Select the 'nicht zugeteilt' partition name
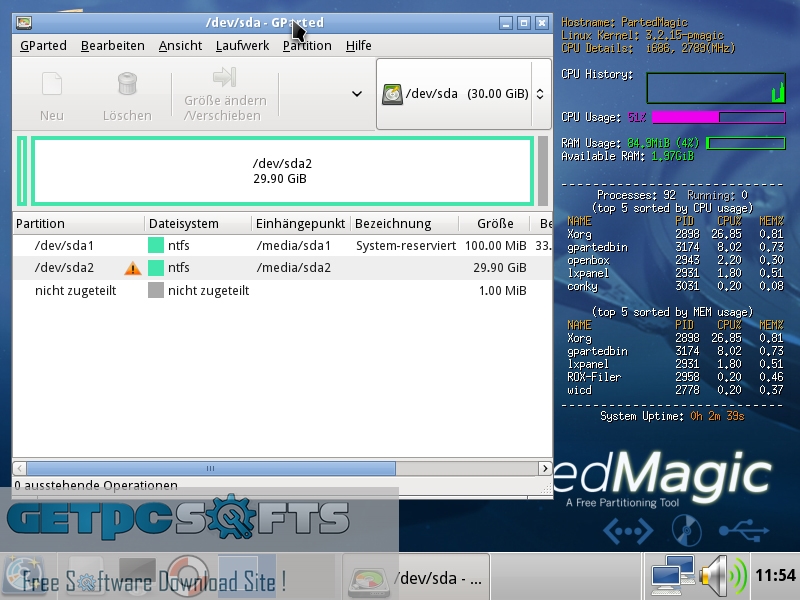This screenshot has width=800, height=600. [76, 291]
